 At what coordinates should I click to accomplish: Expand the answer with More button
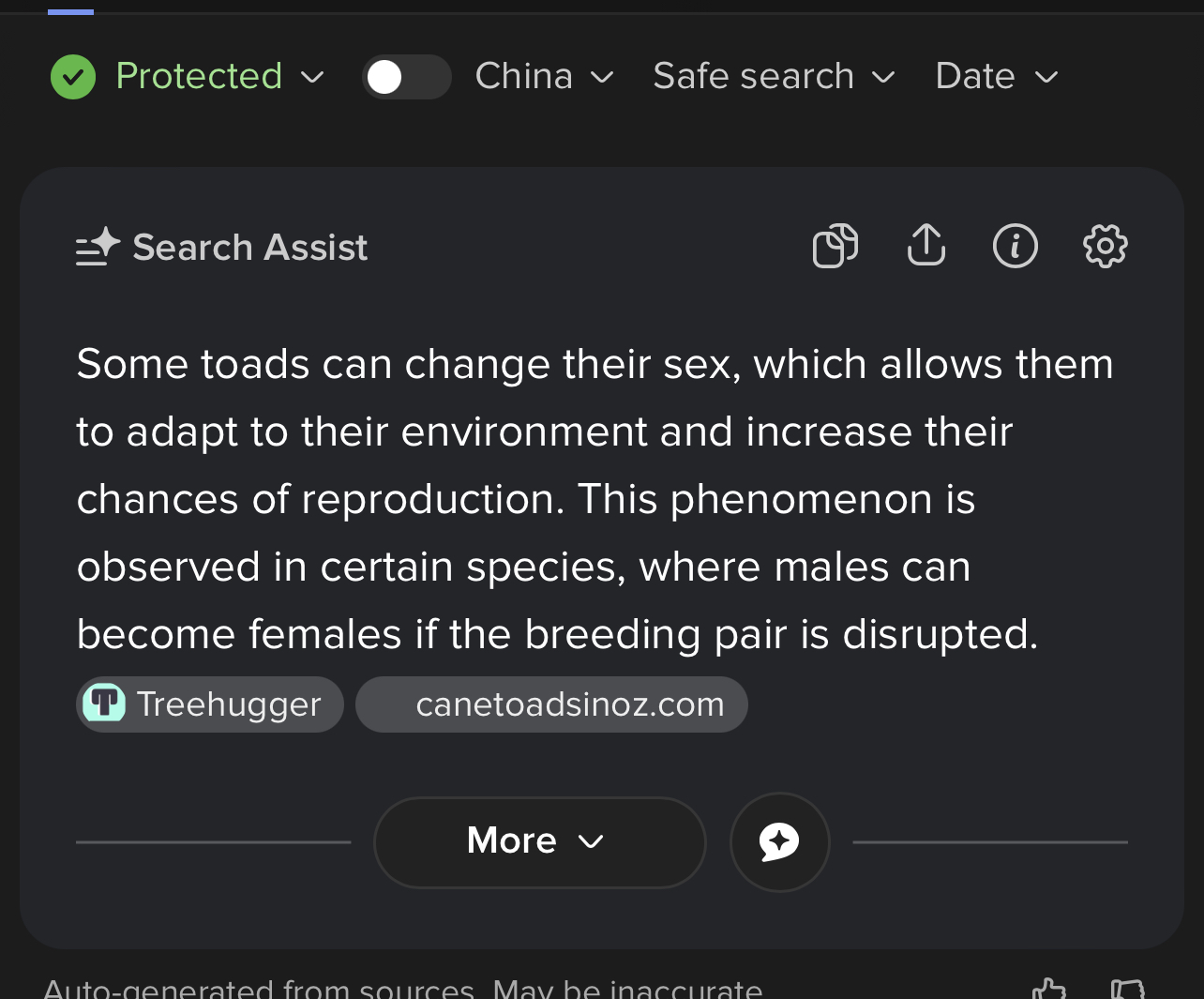(x=539, y=841)
